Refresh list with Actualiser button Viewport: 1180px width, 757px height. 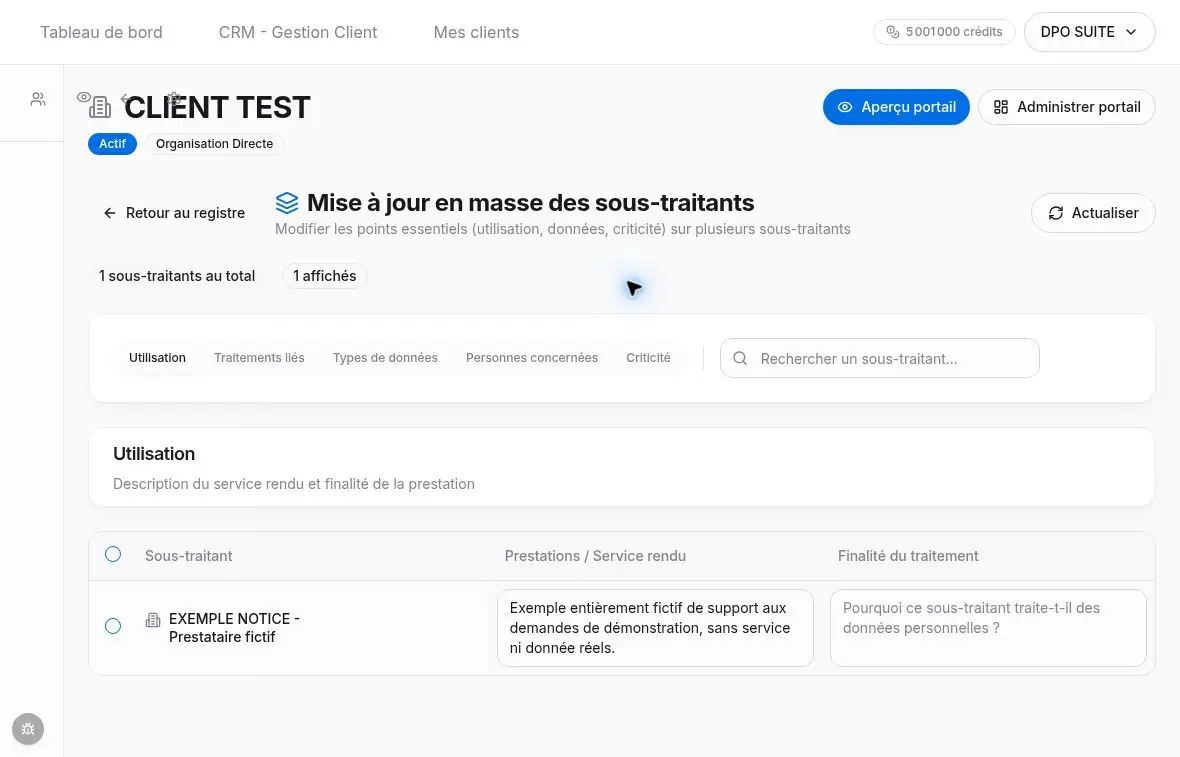click(1093, 213)
